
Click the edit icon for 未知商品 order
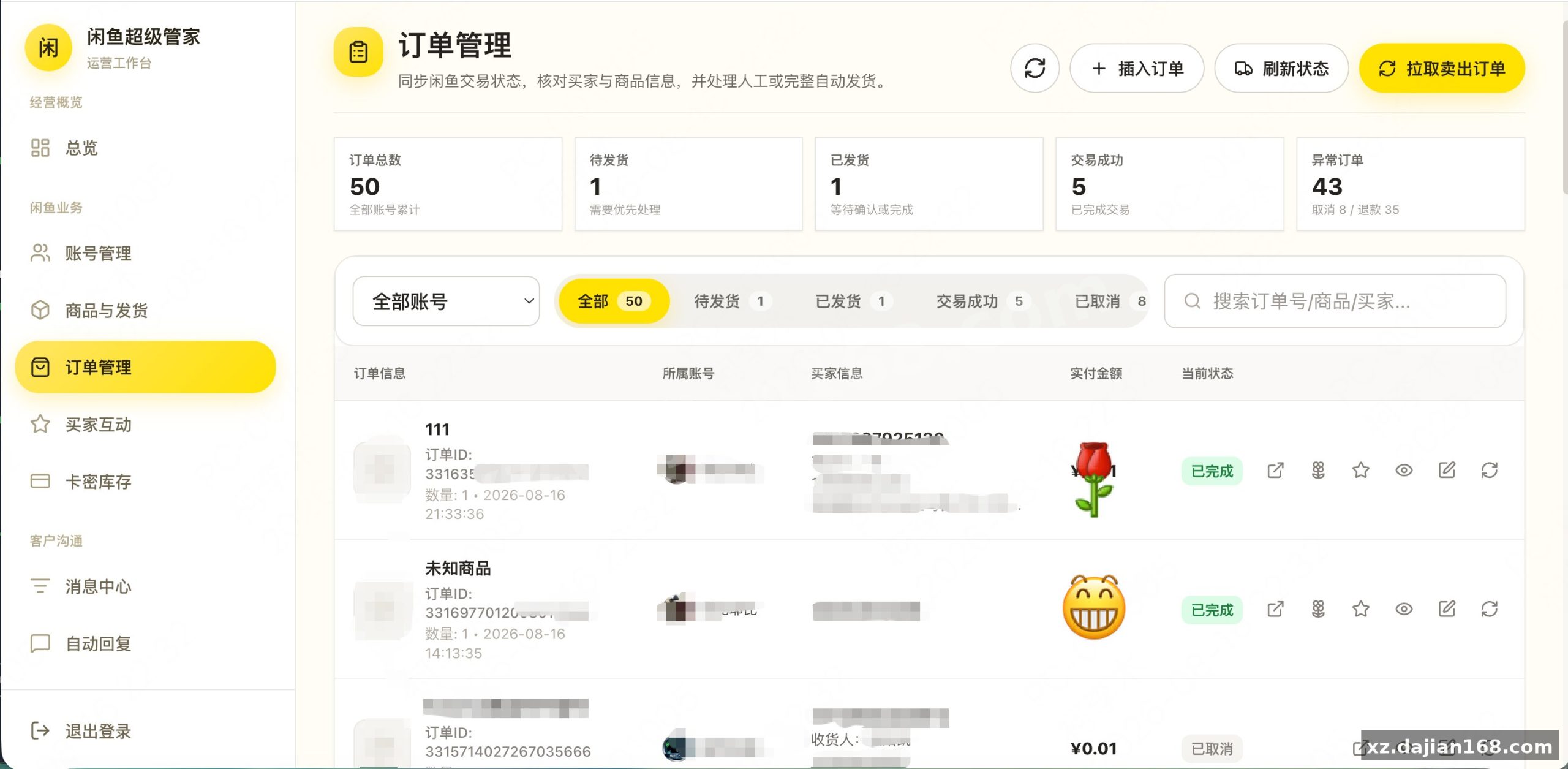(x=1447, y=609)
